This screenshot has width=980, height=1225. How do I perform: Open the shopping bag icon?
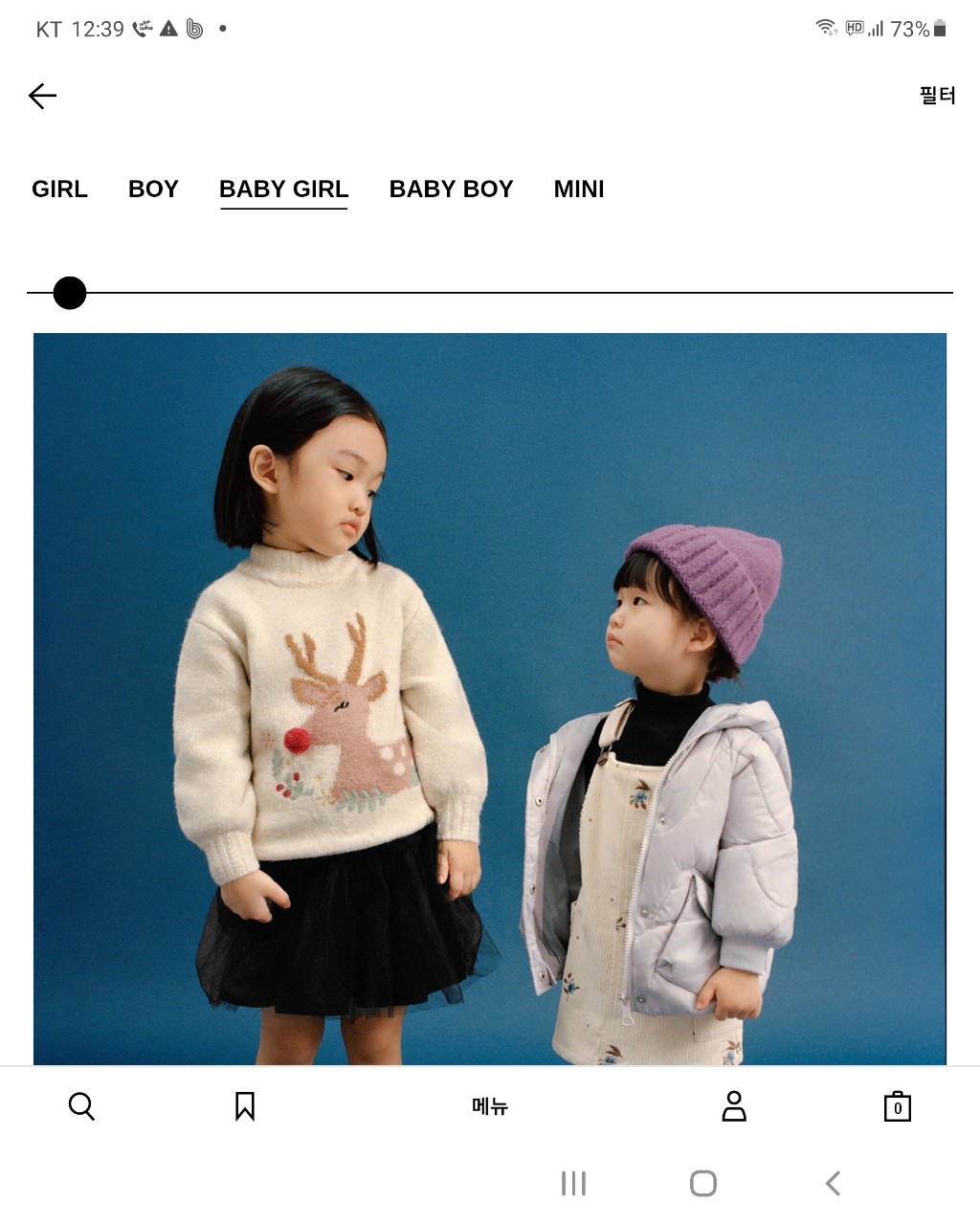pos(898,1106)
